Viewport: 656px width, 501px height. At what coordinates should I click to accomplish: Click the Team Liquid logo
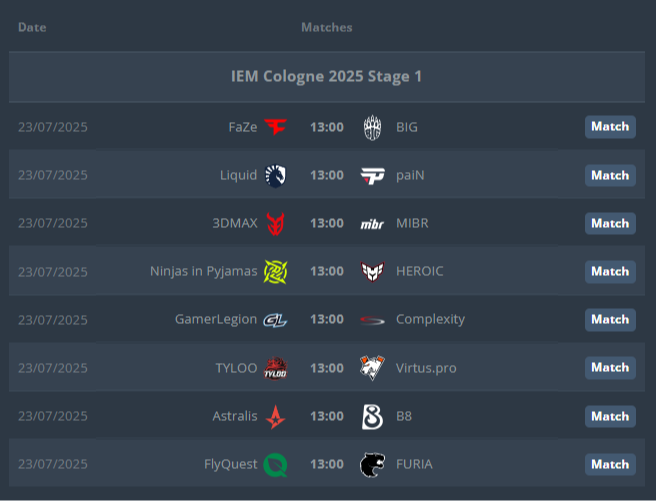pos(275,175)
